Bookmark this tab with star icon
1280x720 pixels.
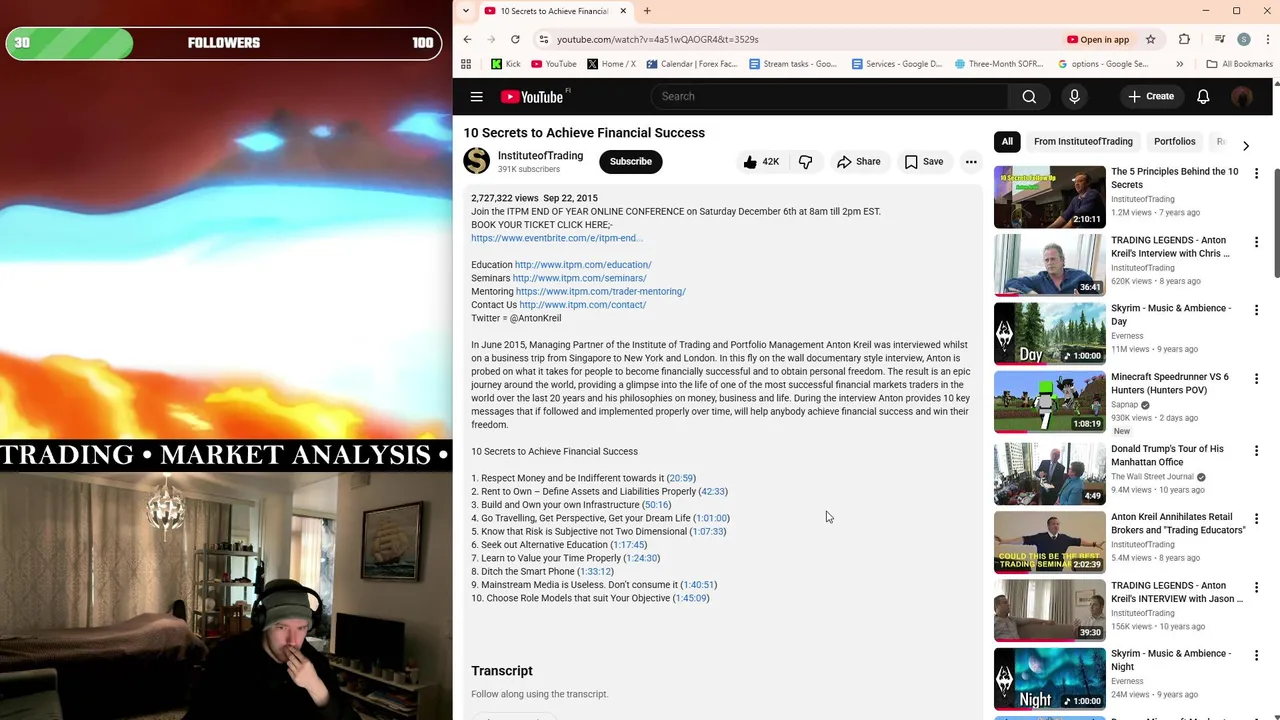click(x=1150, y=39)
